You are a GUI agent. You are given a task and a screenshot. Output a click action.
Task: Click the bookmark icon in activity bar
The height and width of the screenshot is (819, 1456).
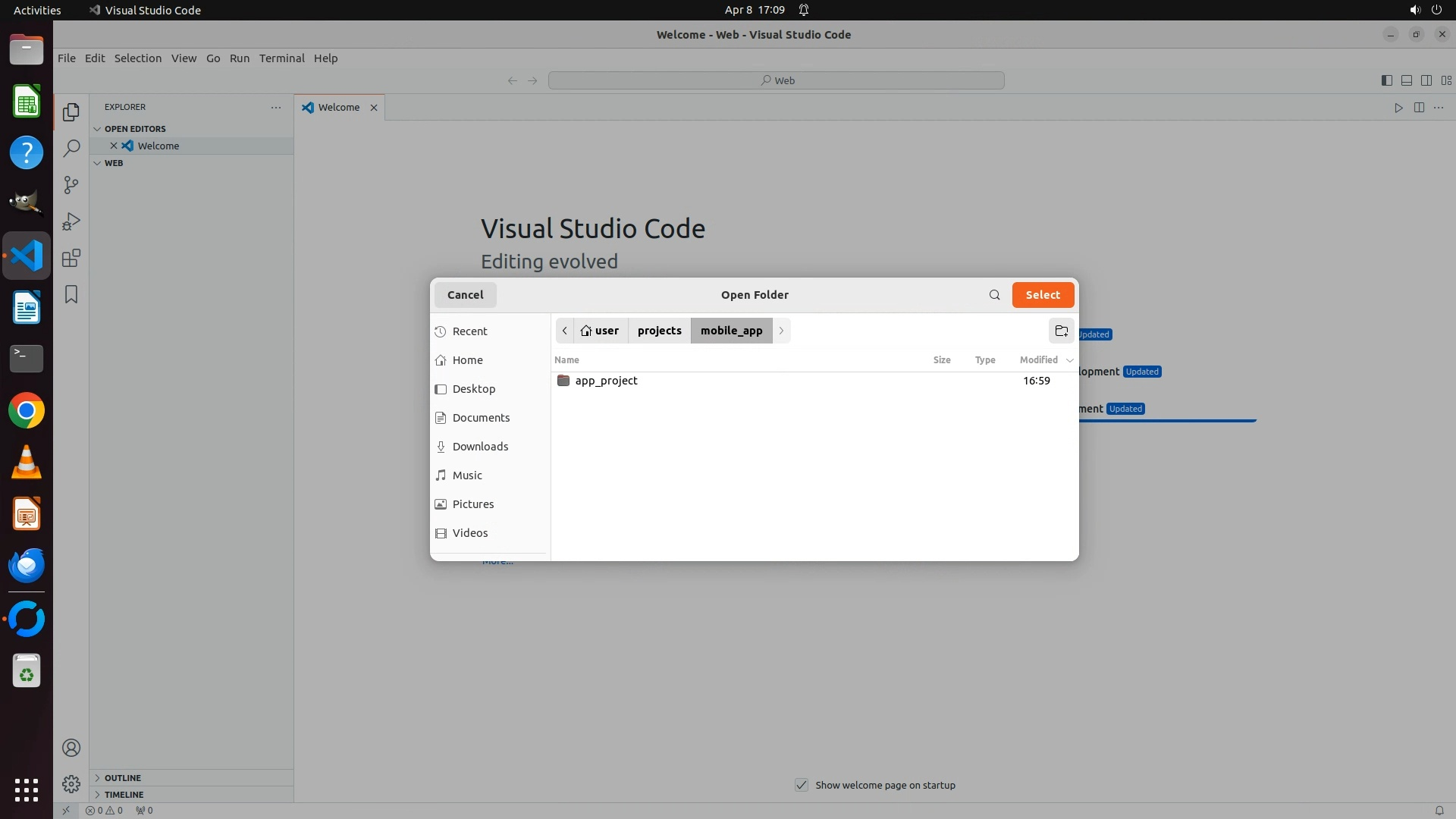(71, 294)
